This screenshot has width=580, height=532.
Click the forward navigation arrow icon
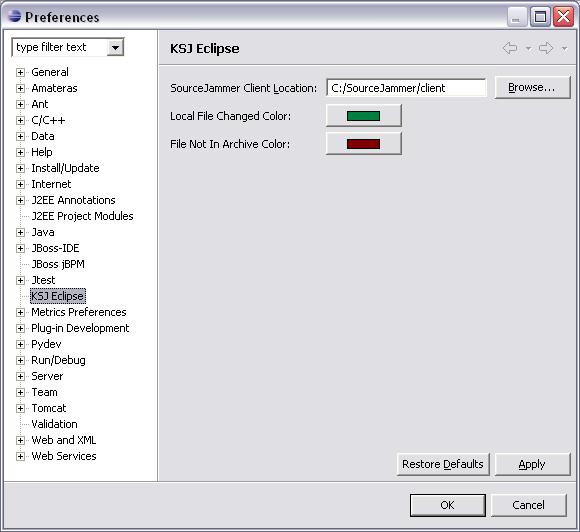(x=546, y=48)
